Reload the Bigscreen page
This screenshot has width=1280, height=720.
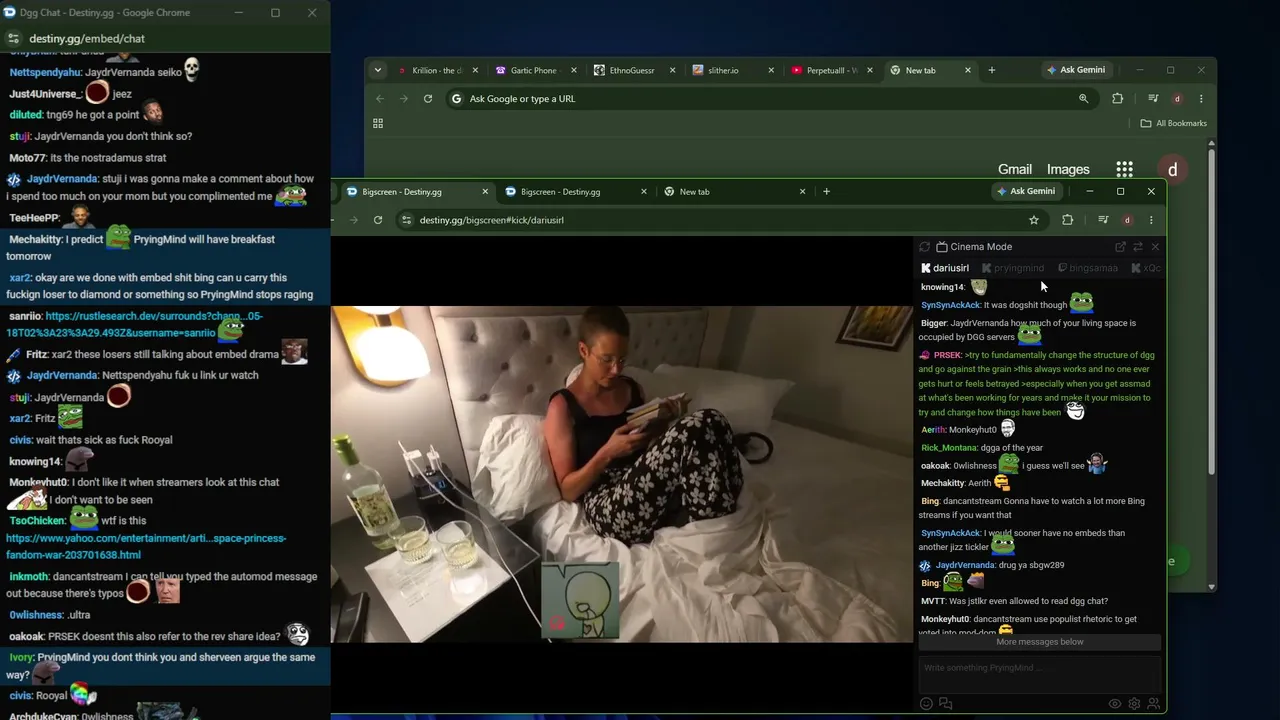[x=378, y=220]
